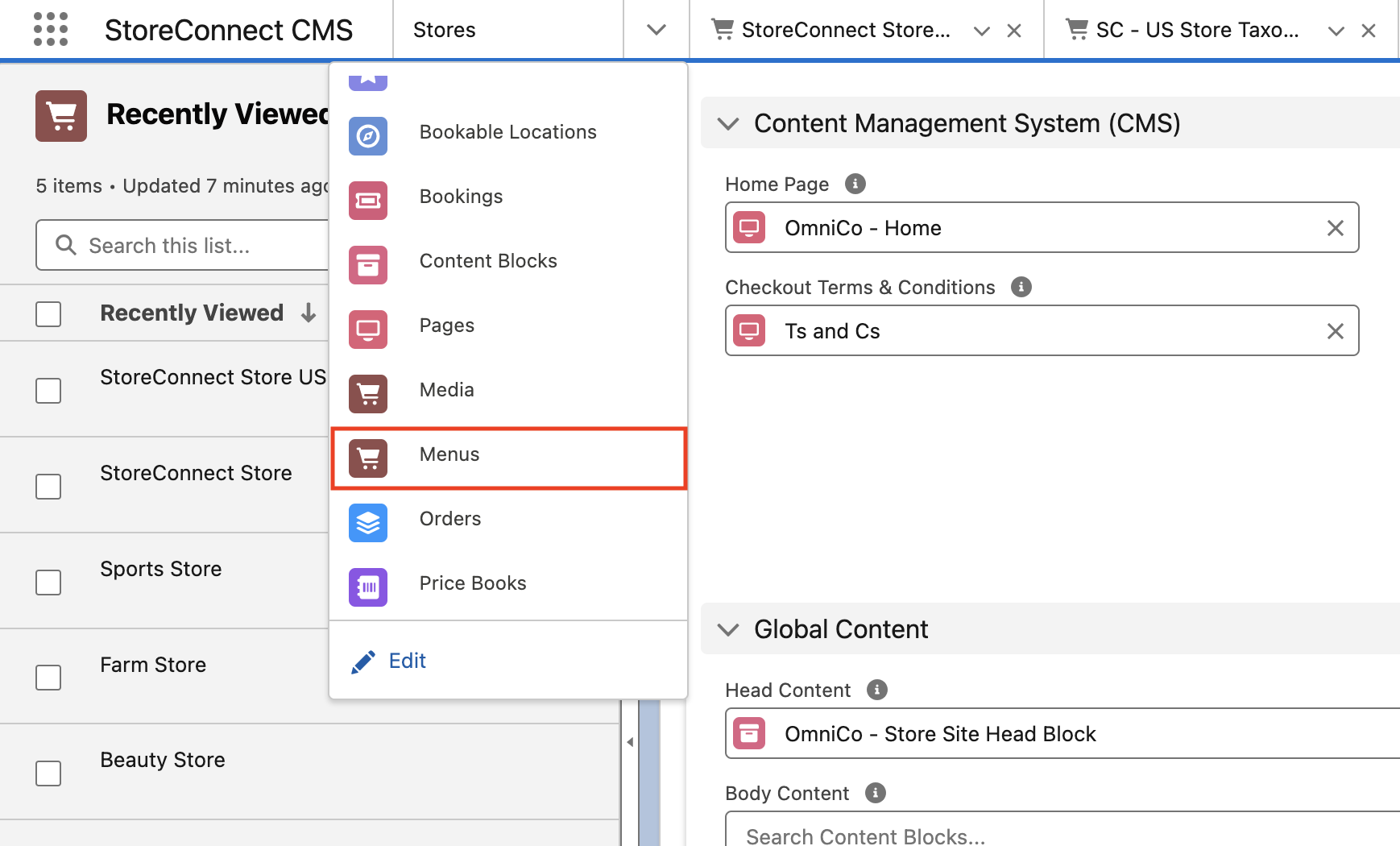Select Bookings menu item
The width and height of the screenshot is (1400, 846).
coord(509,201)
